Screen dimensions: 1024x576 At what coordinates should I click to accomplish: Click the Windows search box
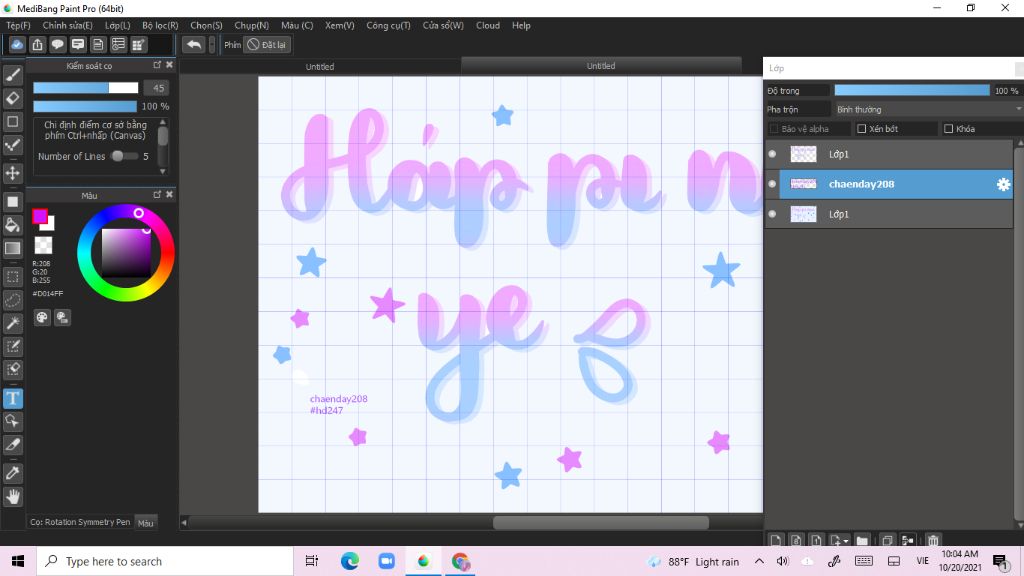[165, 561]
